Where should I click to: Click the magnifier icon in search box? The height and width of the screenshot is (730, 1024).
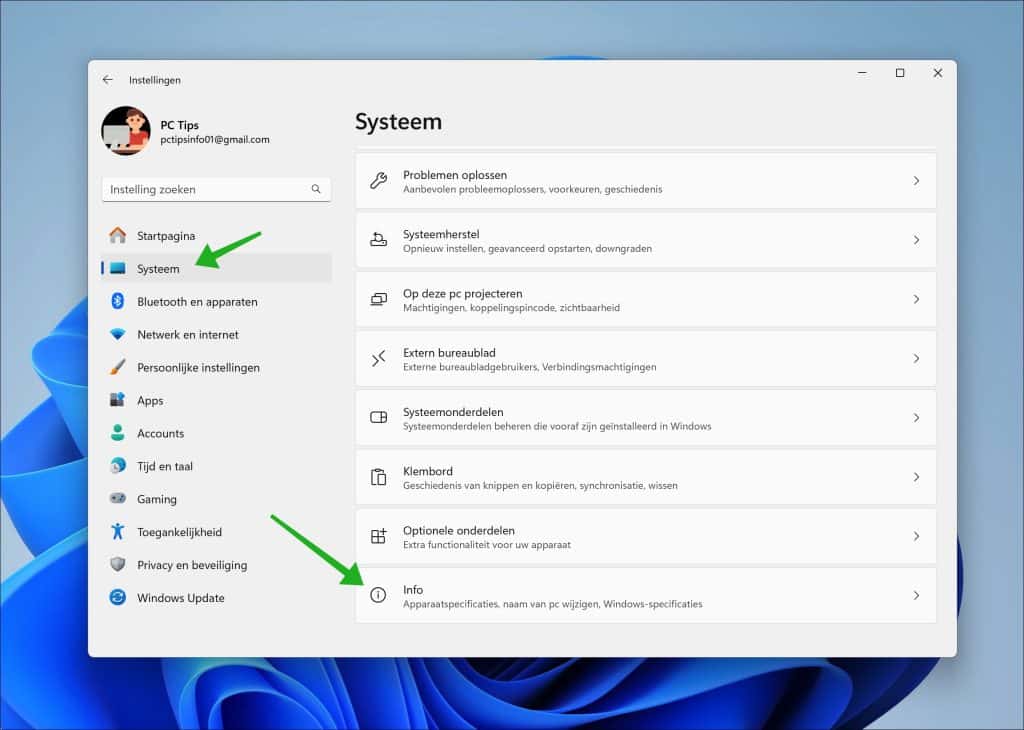[316, 189]
